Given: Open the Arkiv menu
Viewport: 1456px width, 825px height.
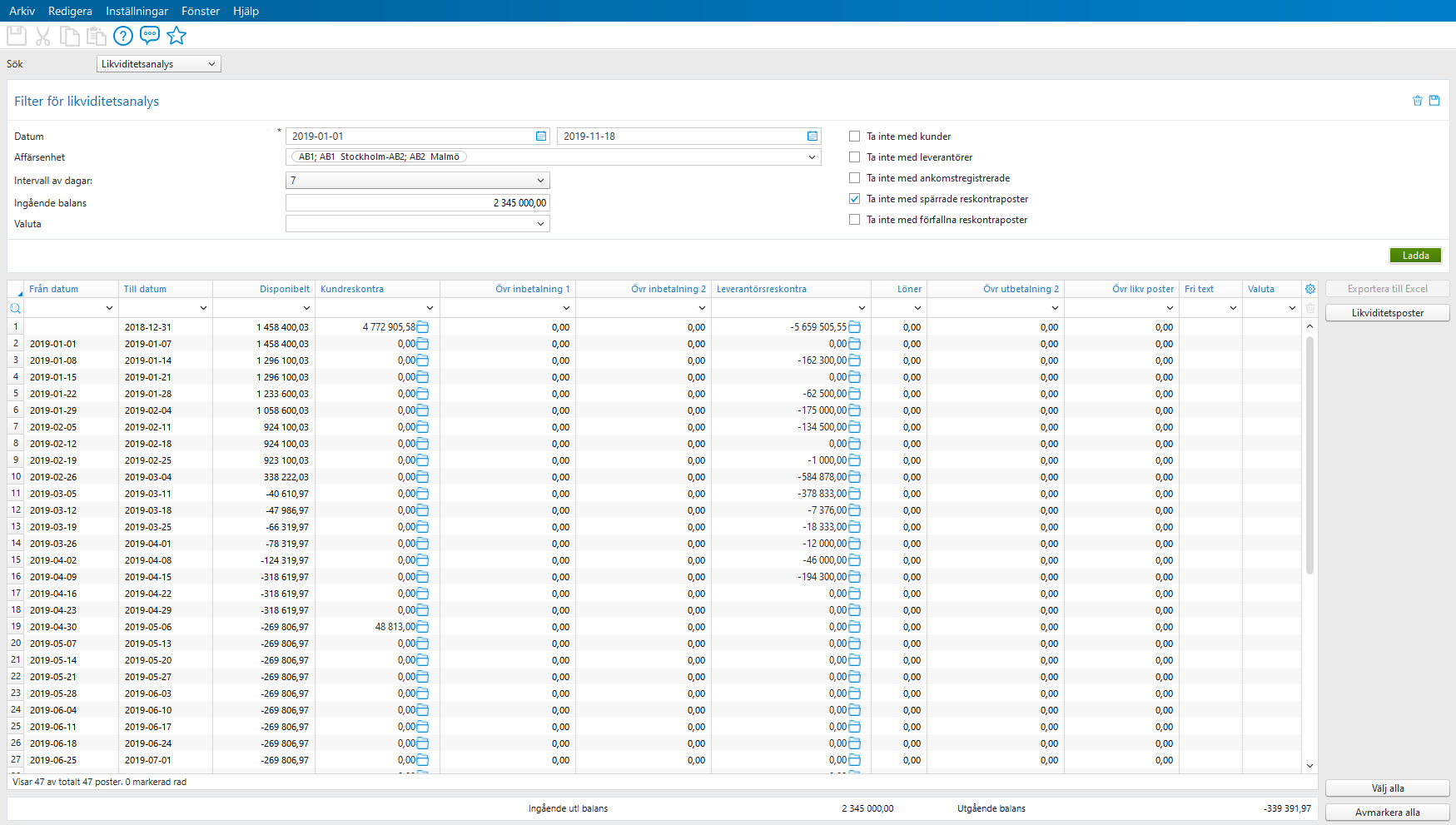Looking at the screenshot, I should [x=22, y=11].
